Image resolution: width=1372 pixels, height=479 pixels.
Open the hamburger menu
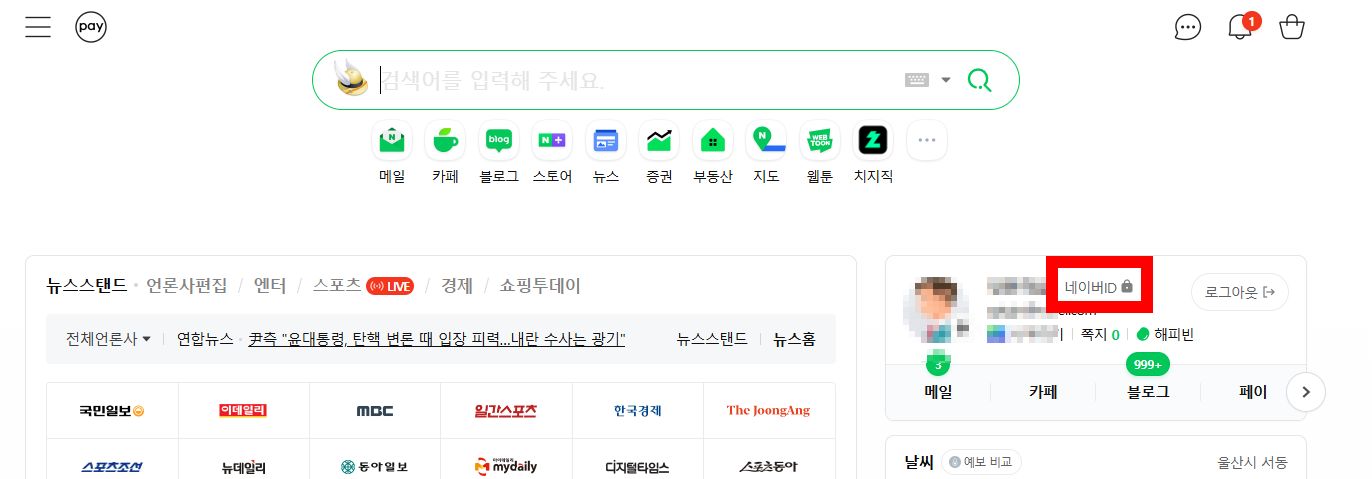(38, 27)
